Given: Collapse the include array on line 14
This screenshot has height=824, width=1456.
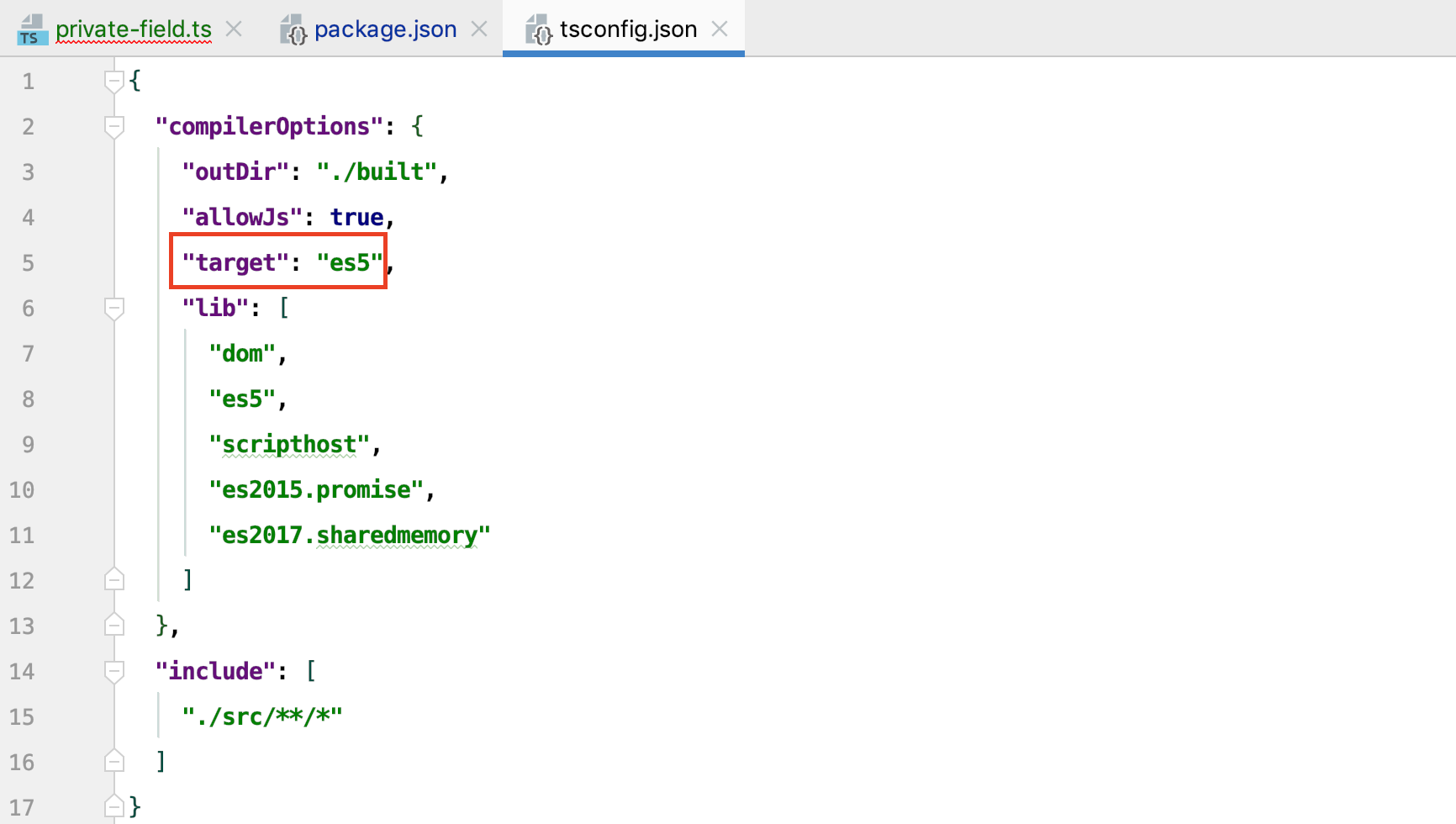Looking at the screenshot, I should tap(114, 670).
